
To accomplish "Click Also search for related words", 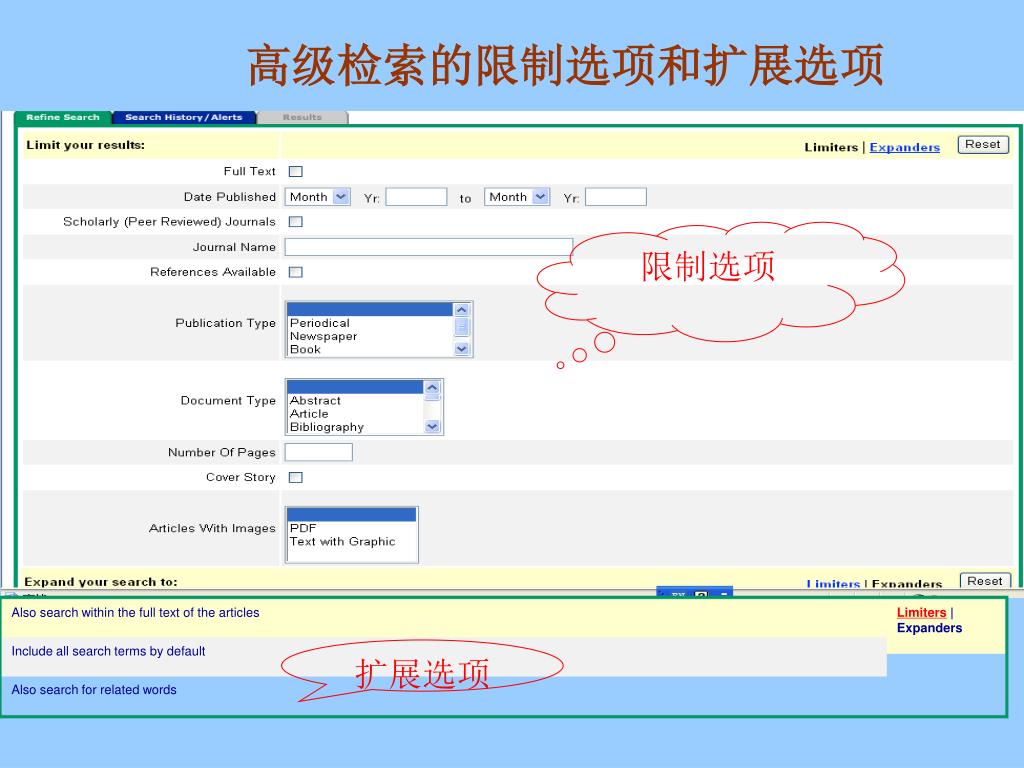I will pyautogui.click(x=94, y=690).
